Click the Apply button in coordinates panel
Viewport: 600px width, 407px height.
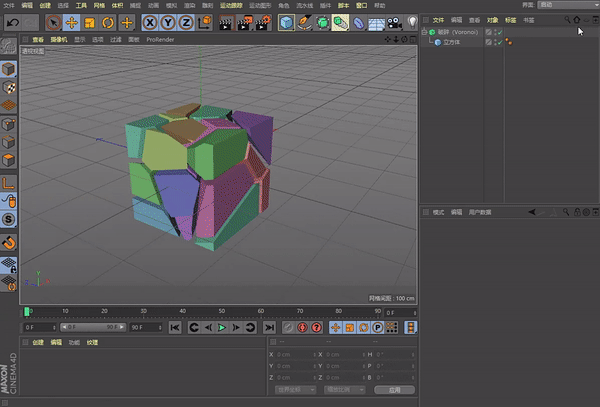[x=395, y=390]
